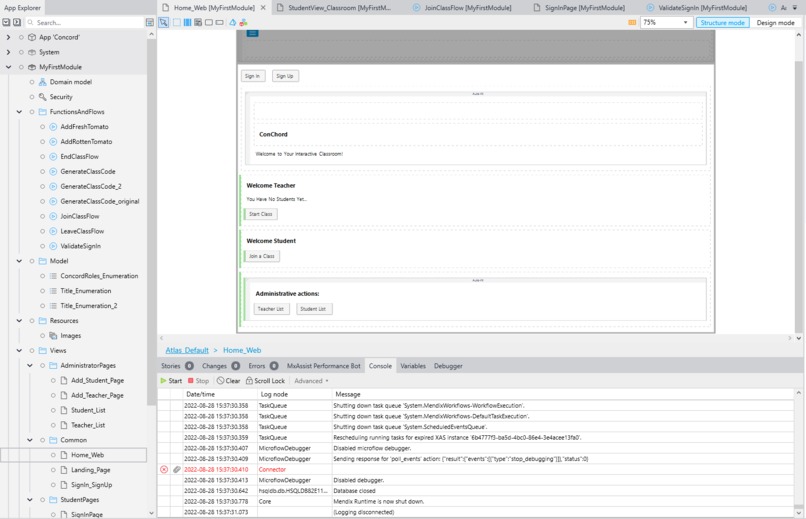Click the Atlas_Default breadcrumb link
This screenshot has width=806, height=519.
[x=187, y=350]
